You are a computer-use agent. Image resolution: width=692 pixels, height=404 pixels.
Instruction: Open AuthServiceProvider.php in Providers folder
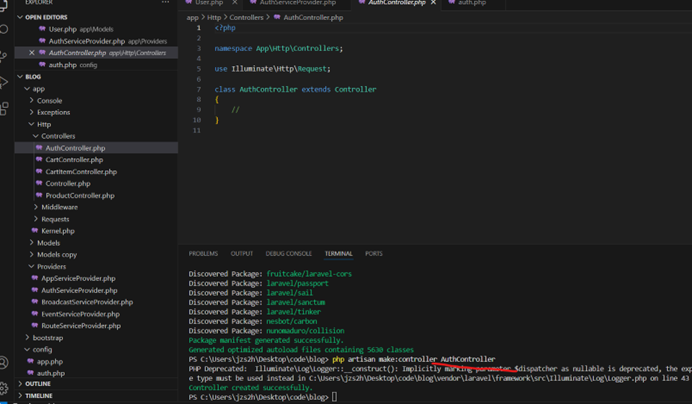pyautogui.click(x=97, y=291)
